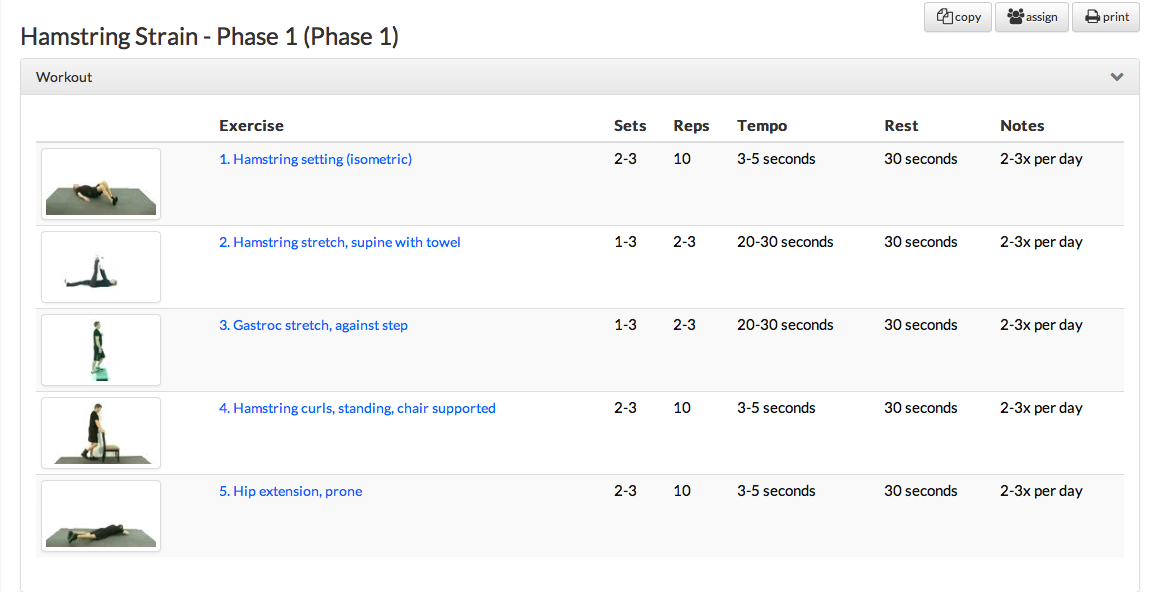Viewport: 1155px width, 592px height.
Task: Print the workout using the print button
Action: 1106,17
